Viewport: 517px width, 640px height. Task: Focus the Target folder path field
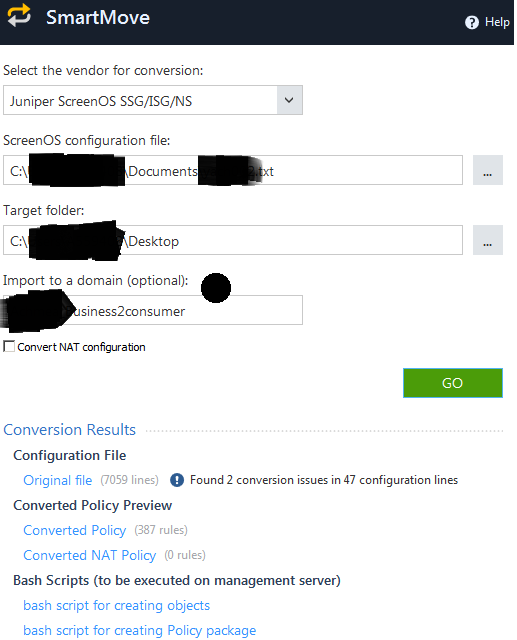coord(233,240)
